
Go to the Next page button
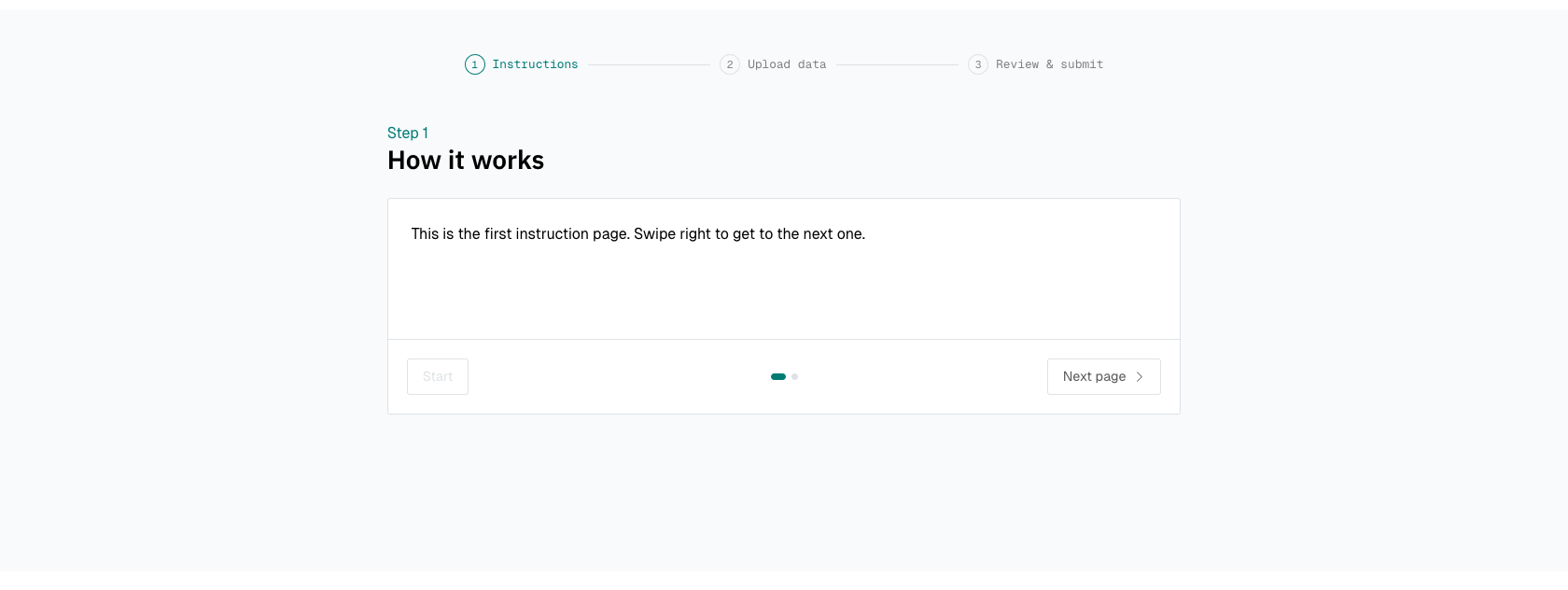pos(1103,376)
